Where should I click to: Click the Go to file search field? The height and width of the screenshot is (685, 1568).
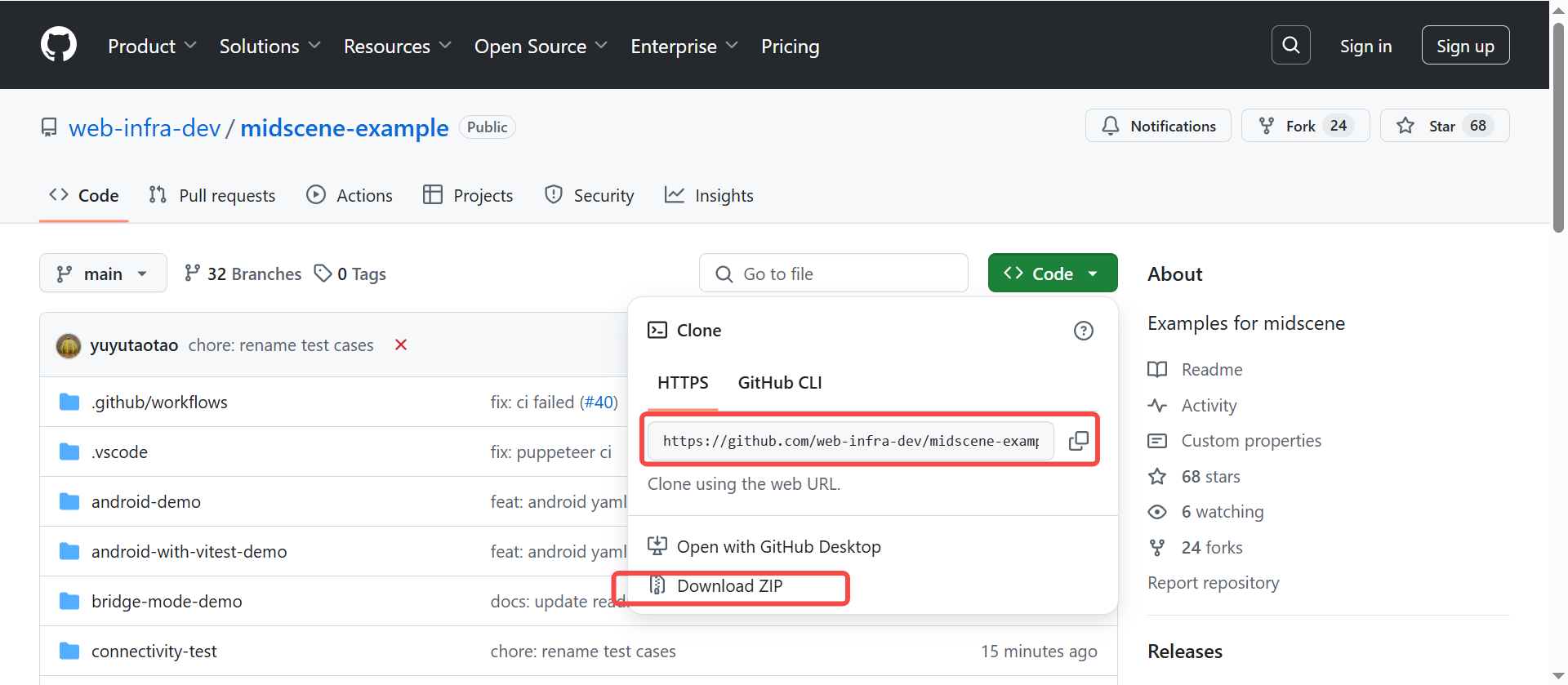point(833,274)
